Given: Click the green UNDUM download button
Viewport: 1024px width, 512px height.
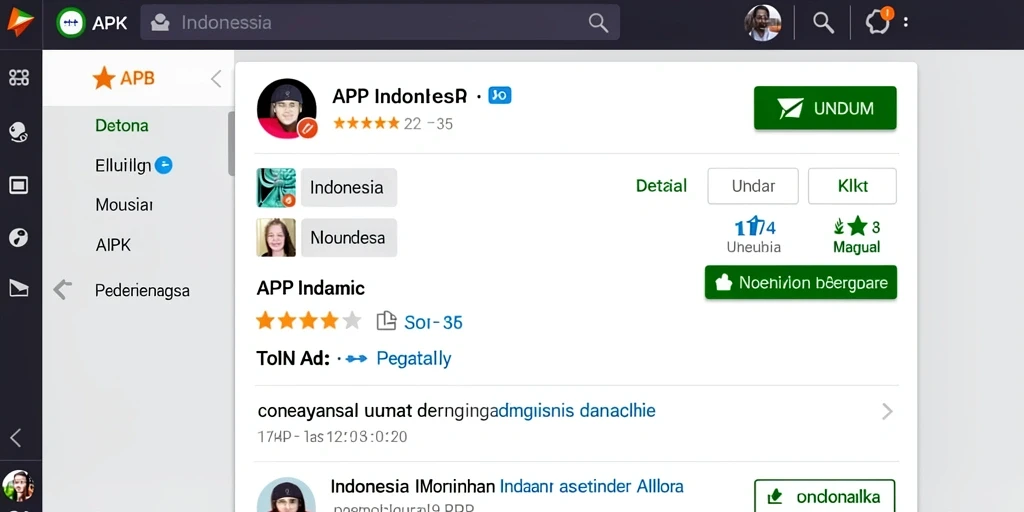Looking at the screenshot, I should point(825,108).
